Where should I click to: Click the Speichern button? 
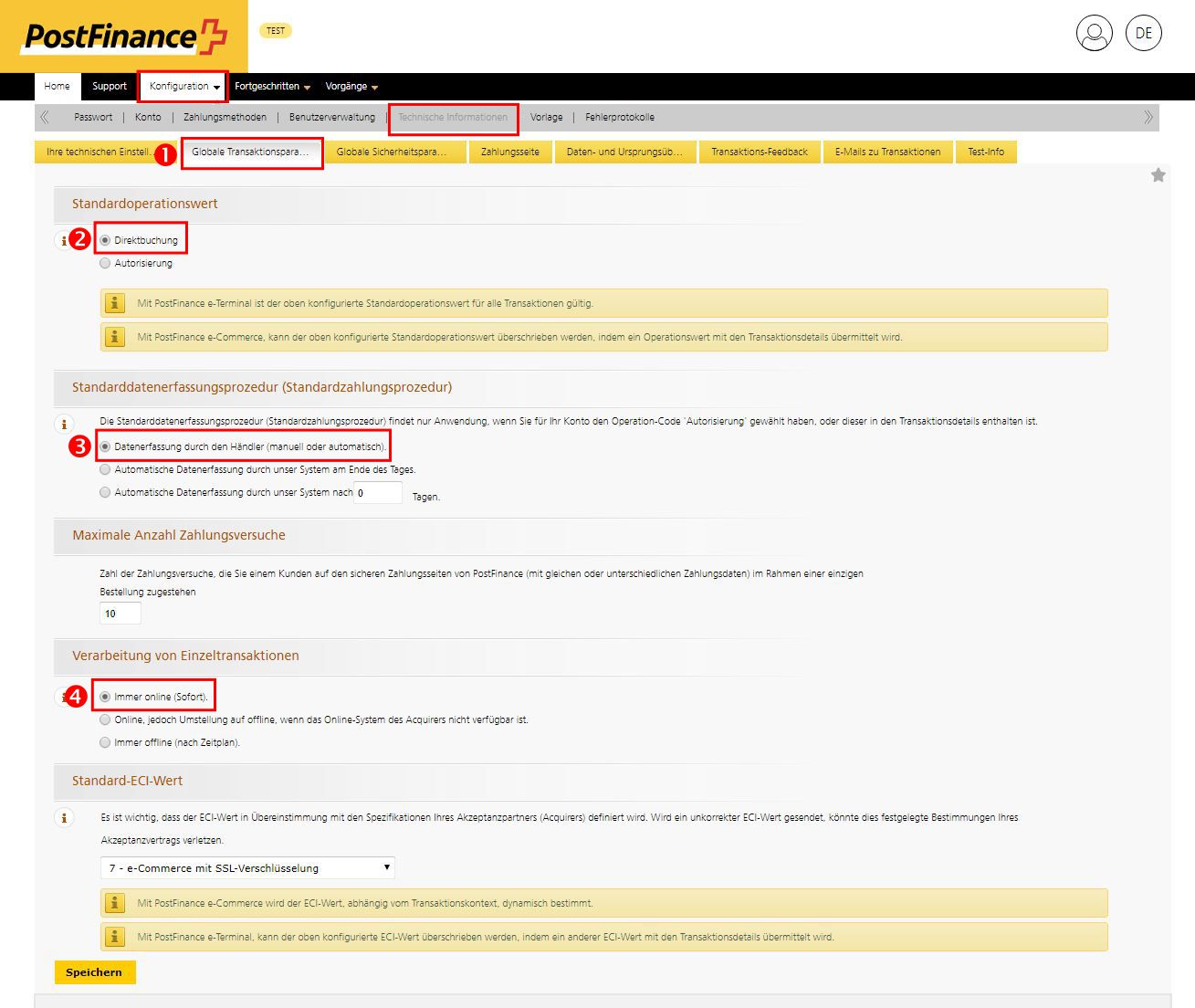[94, 972]
